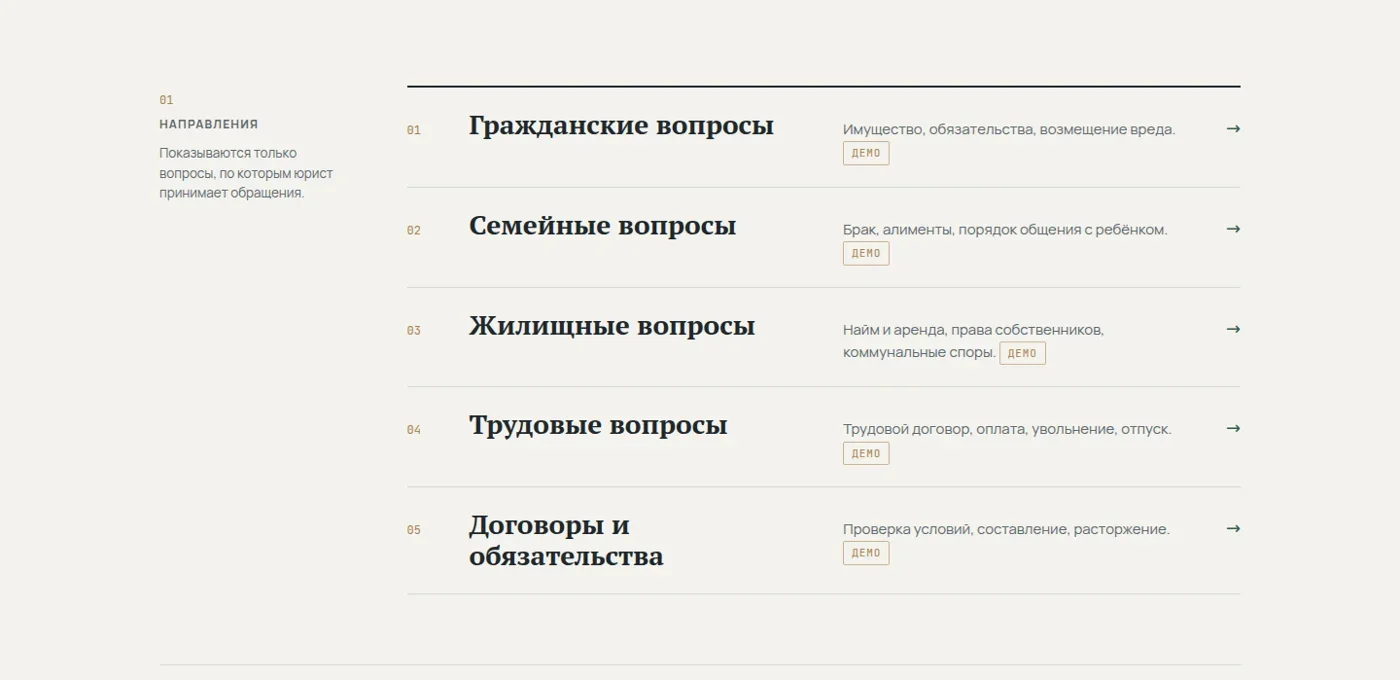Screen dimensions: 1400x680
Task: Click the number 04 beside Трудовые вопросы
Action: pos(414,430)
